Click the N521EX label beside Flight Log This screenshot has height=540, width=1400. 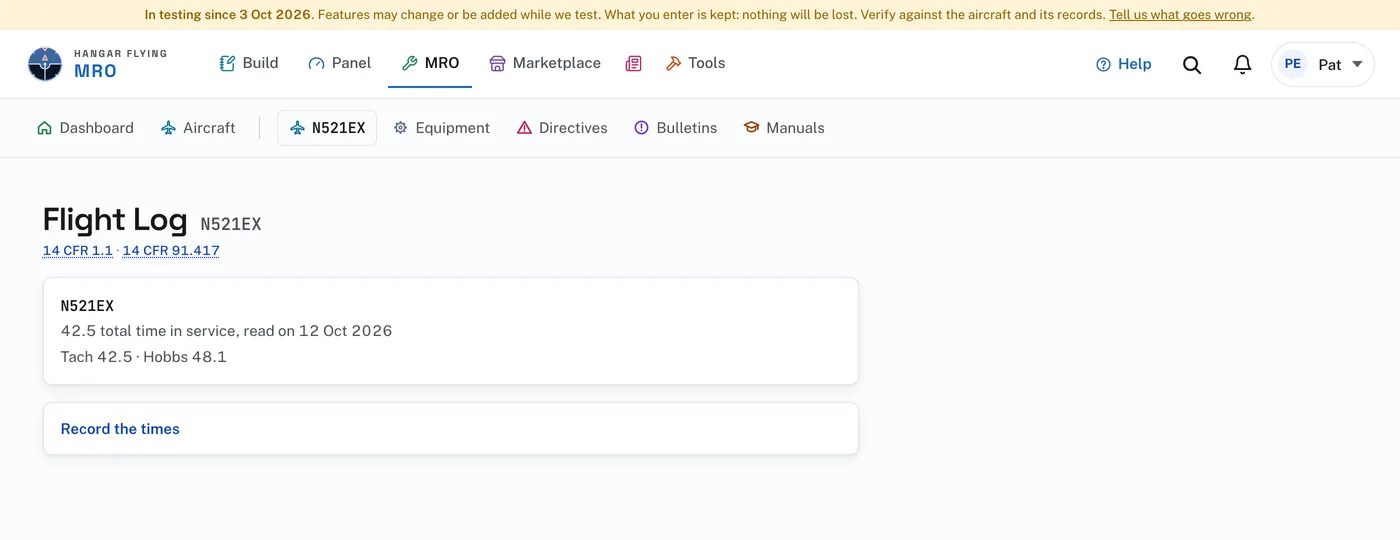point(231,224)
